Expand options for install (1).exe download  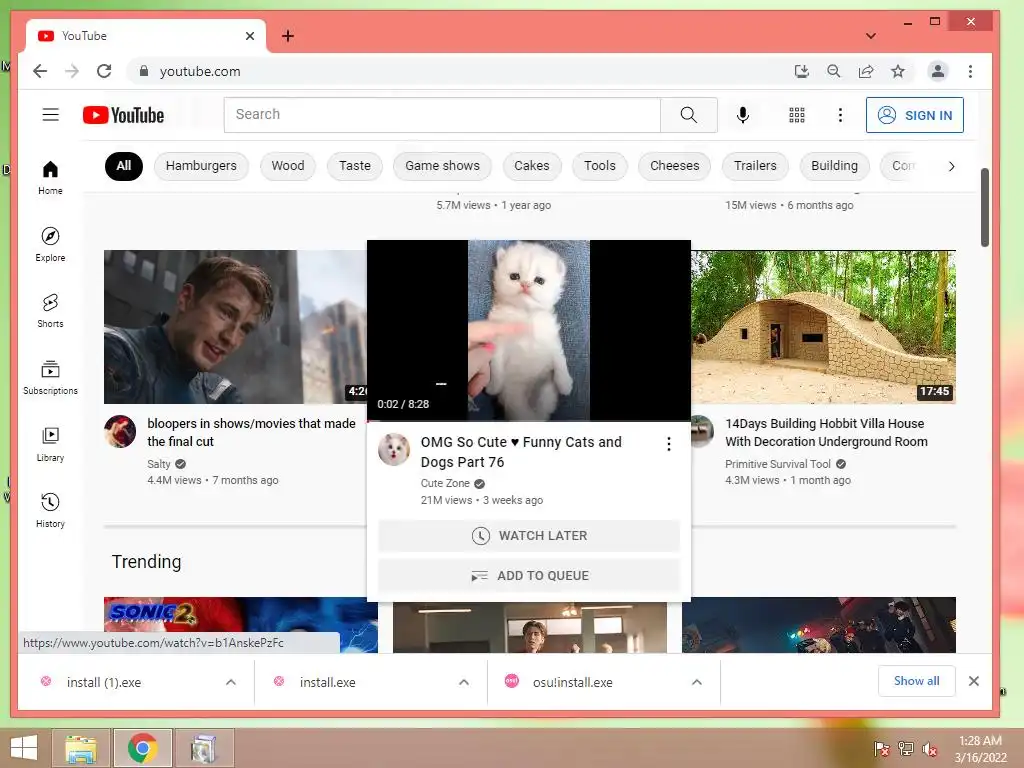click(231, 682)
